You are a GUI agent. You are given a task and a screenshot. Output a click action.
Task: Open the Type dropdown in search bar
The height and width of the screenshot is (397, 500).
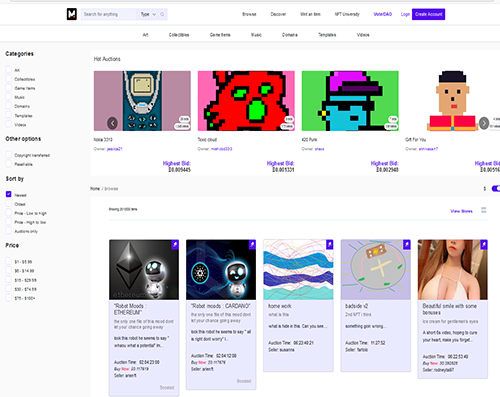[x=148, y=14]
